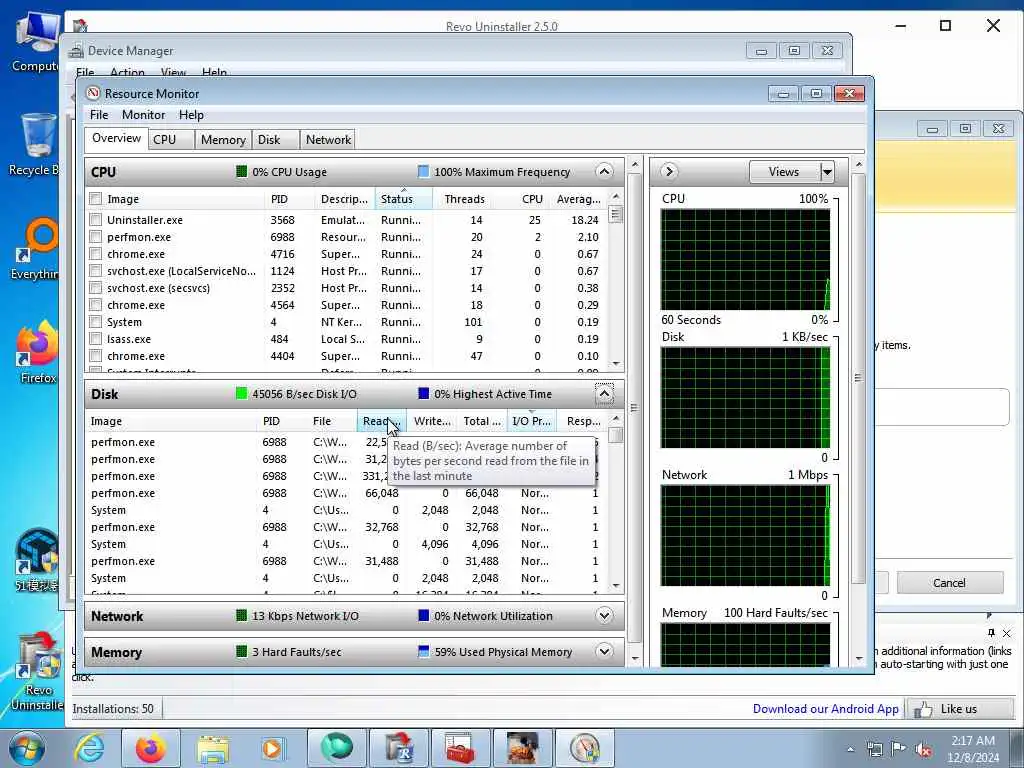Select the lsass.exe process row
Screen dimensions: 1024x768
346,339
